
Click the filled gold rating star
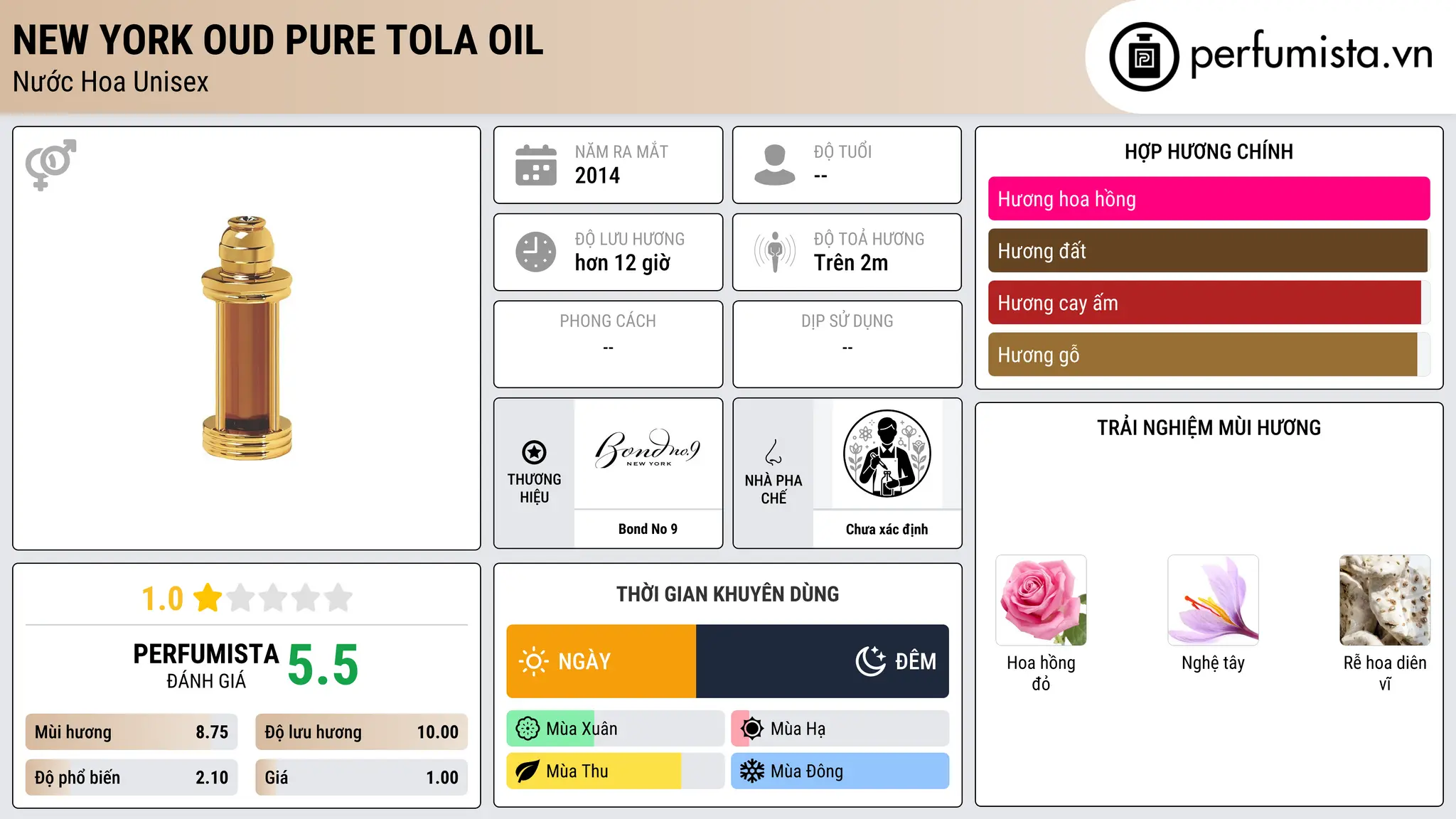coord(208,597)
